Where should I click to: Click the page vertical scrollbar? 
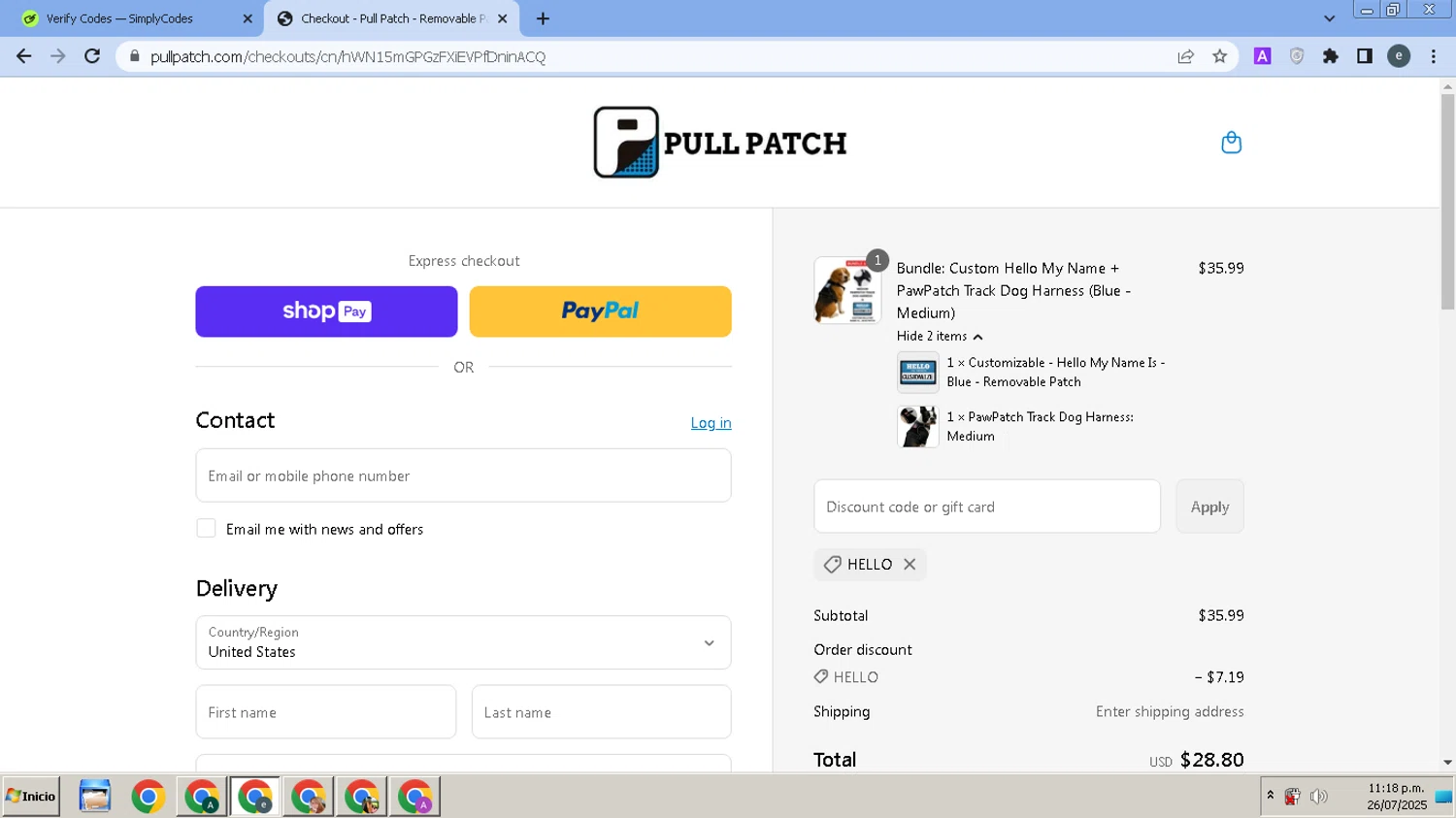pyautogui.click(x=1447, y=203)
